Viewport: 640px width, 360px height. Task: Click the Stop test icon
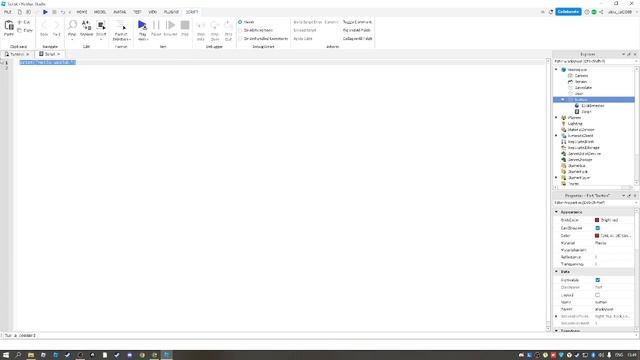point(185,25)
